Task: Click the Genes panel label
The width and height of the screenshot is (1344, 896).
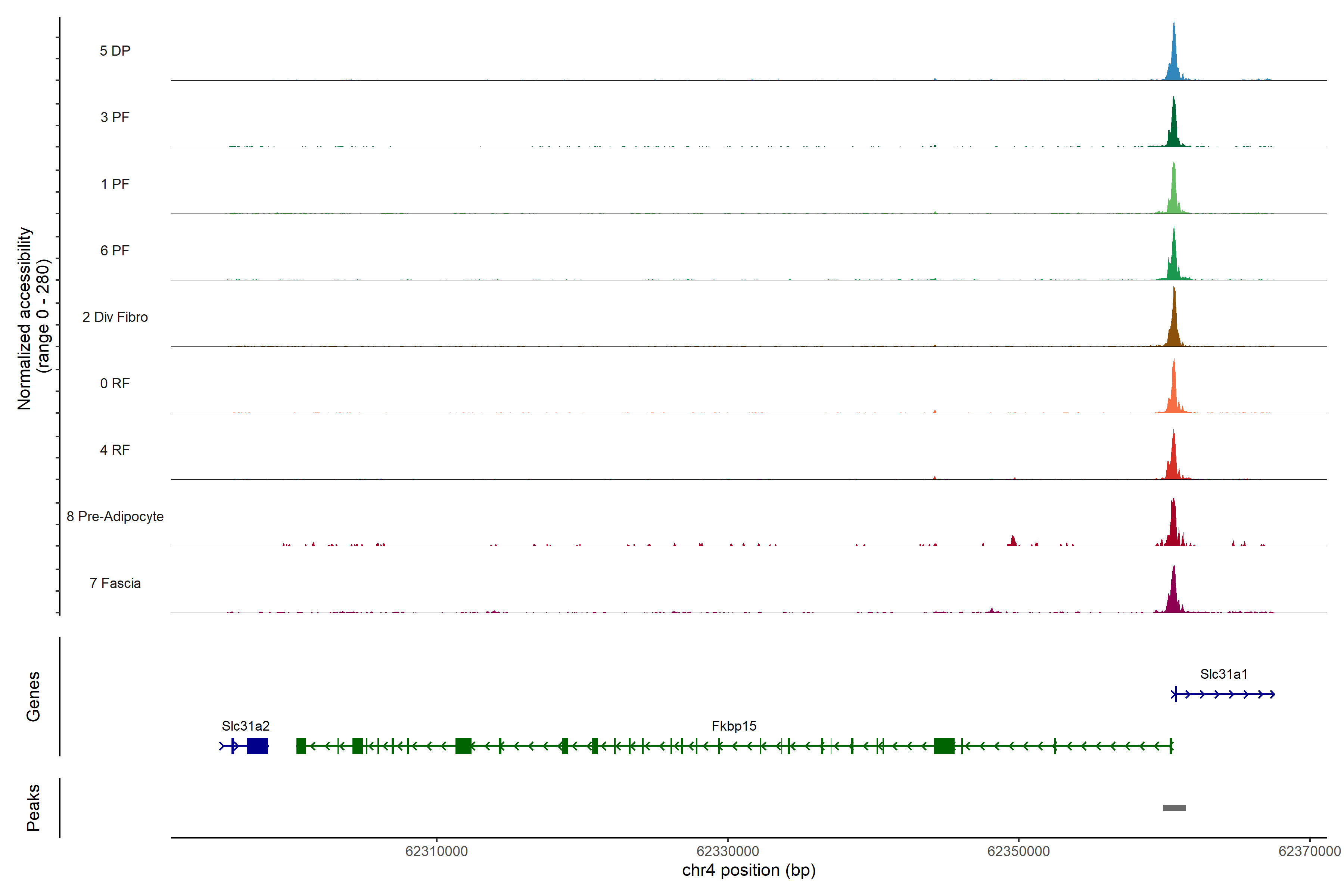Action: [x=33, y=697]
